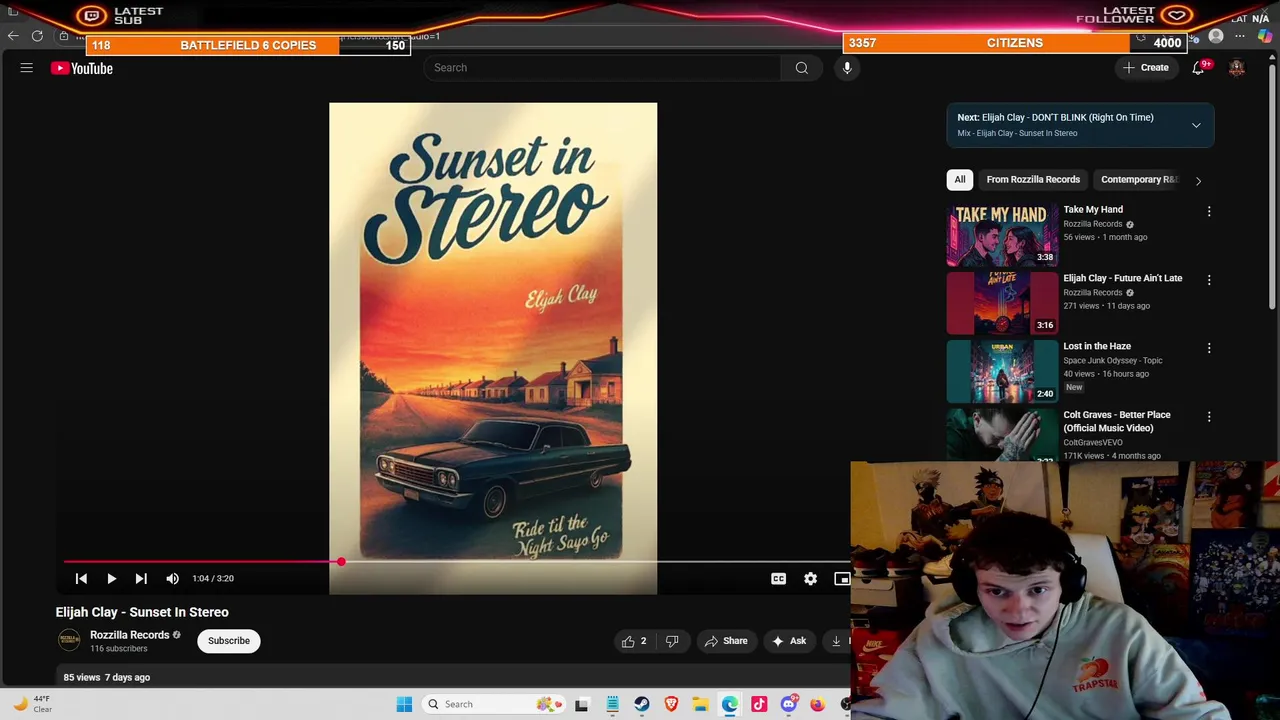The image size is (1280, 720).
Task: Open the browser three-dot menu
Action: (x=1240, y=36)
